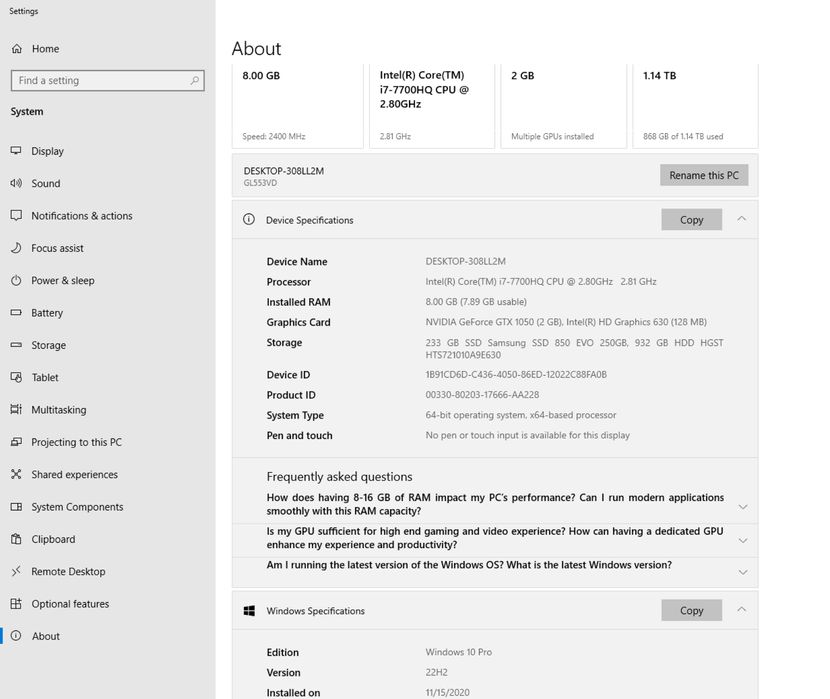Viewport: 830px width, 699px height.
Task: Click the System Type label
Action: 295,415
